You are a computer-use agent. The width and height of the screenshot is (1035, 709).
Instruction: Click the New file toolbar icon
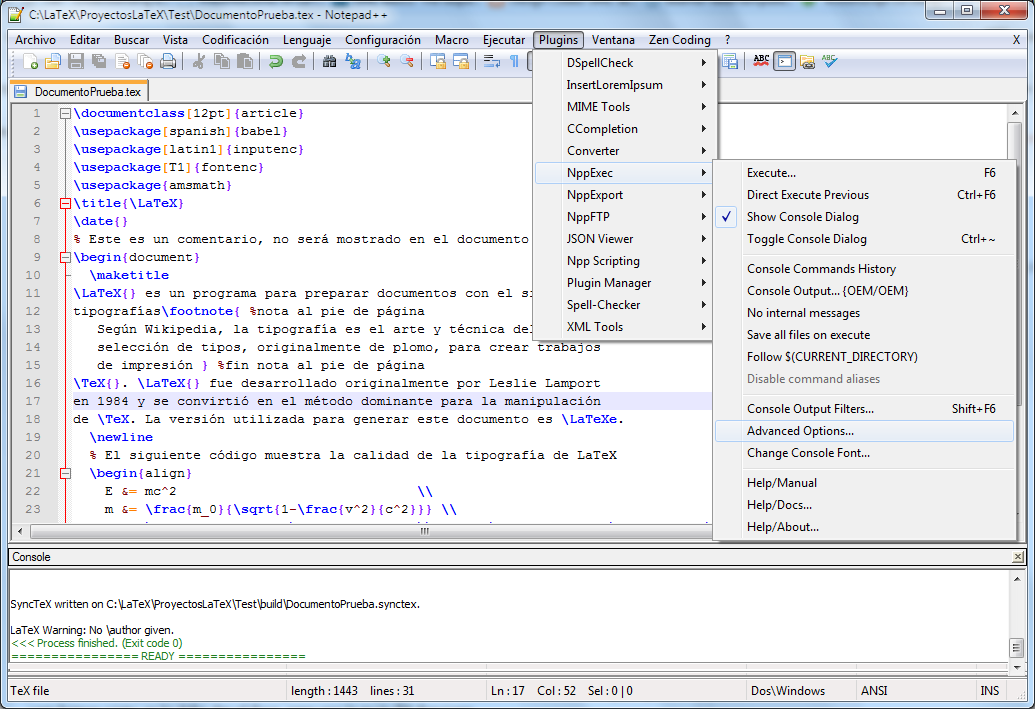tap(30, 62)
